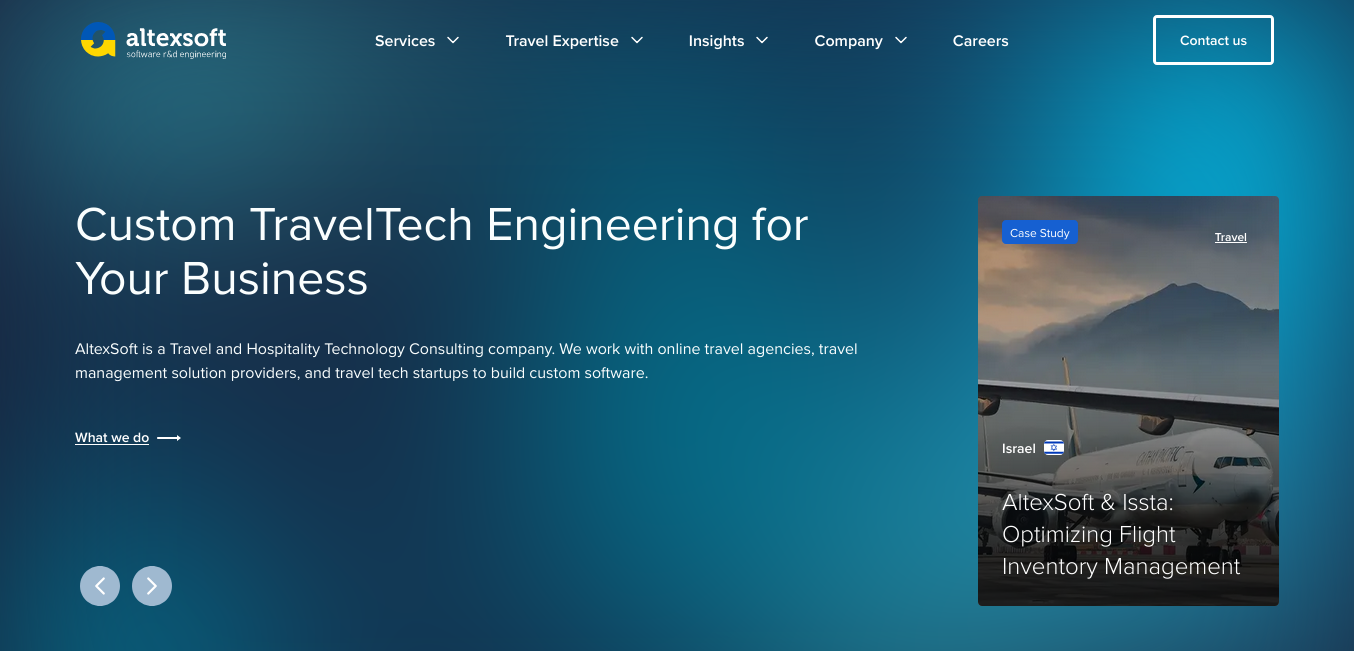Viewport: 1366px width, 651px height.
Task: Click the Travel tag link
Action: [1230, 237]
